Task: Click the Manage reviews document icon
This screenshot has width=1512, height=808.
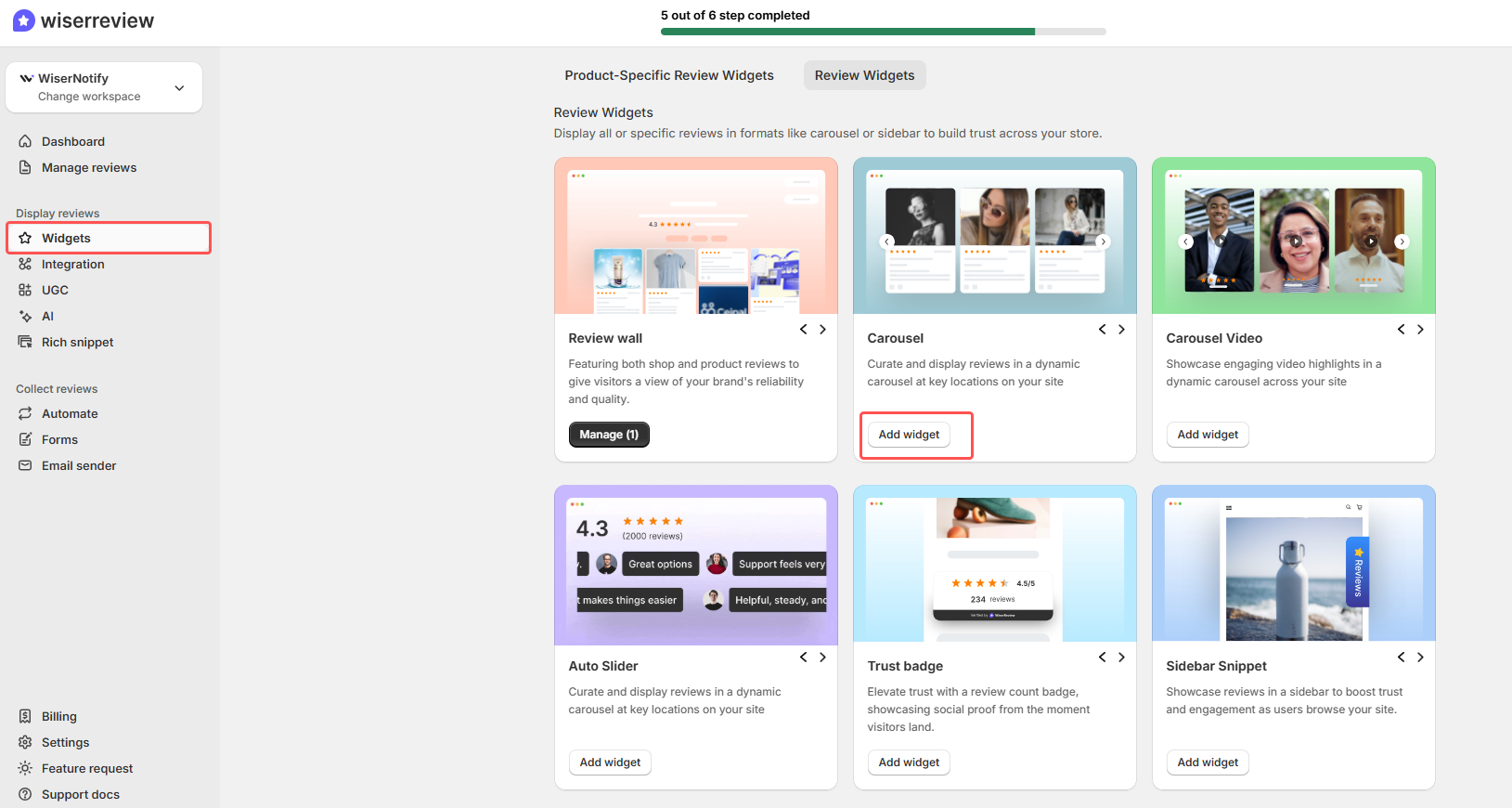Action: [x=25, y=167]
